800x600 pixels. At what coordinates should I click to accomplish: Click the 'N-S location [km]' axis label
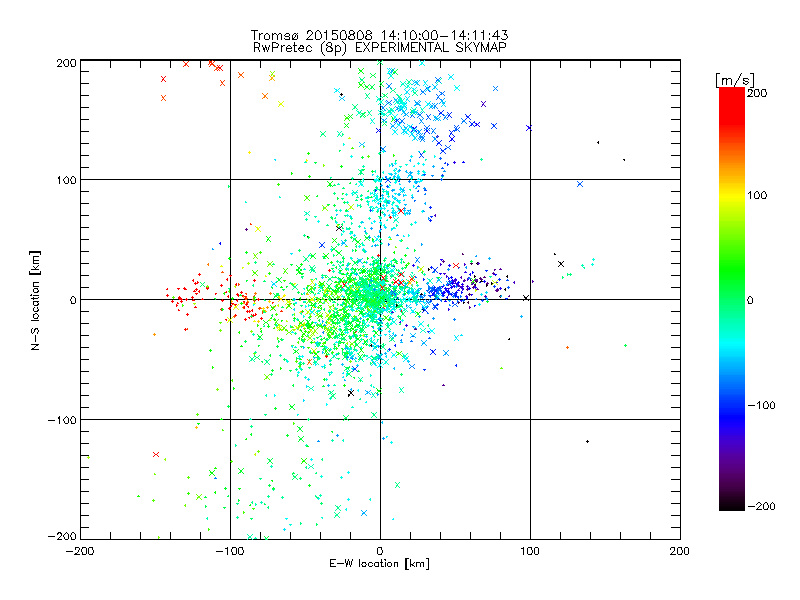click(x=35, y=300)
